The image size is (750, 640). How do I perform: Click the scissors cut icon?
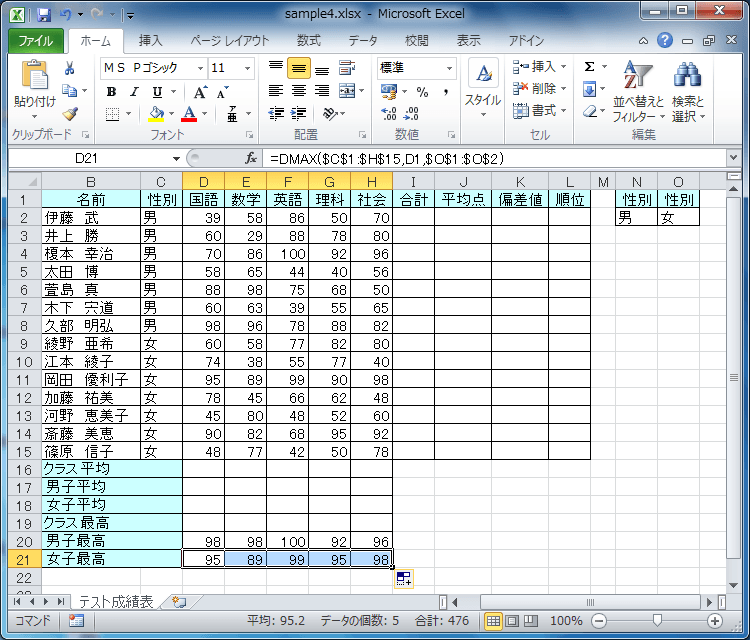[69, 68]
